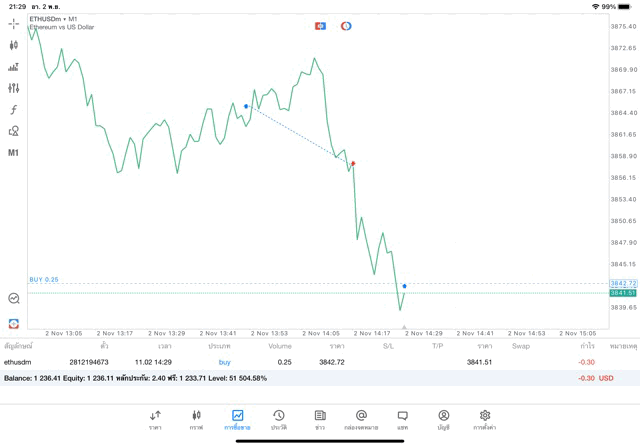Open the M1 timeframe selector

[x=14, y=153]
